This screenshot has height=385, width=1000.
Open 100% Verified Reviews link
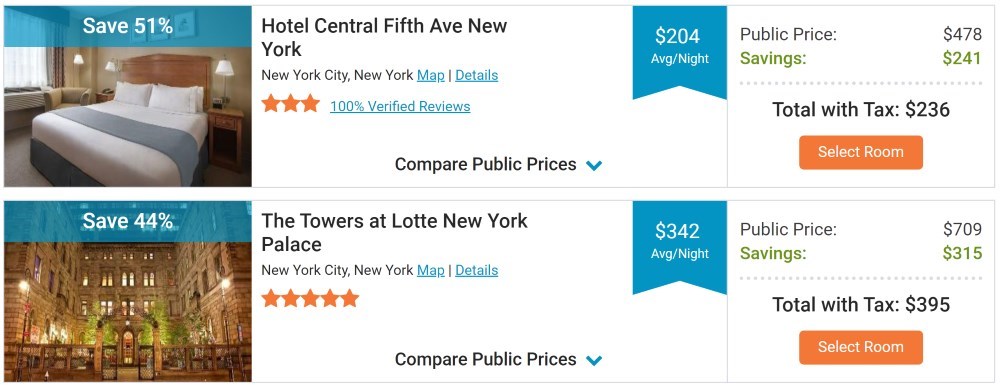tap(400, 106)
